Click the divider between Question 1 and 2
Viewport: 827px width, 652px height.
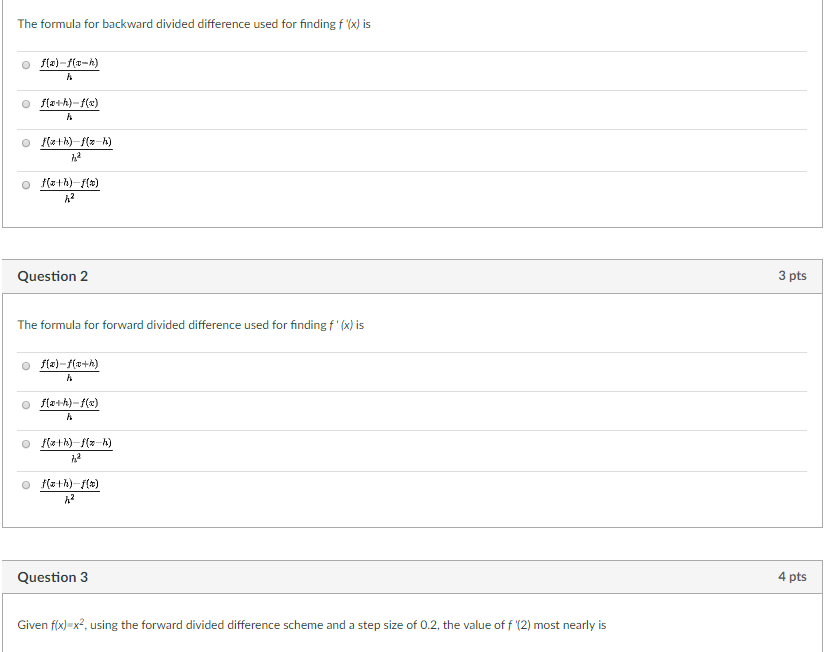click(413, 243)
